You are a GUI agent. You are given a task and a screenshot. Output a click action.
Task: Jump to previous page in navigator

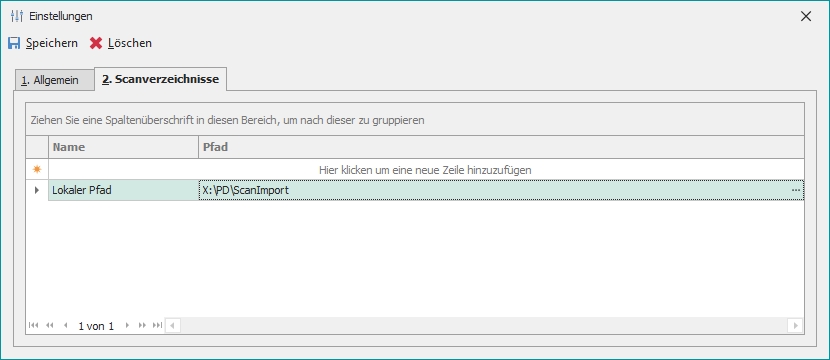[50, 326]
